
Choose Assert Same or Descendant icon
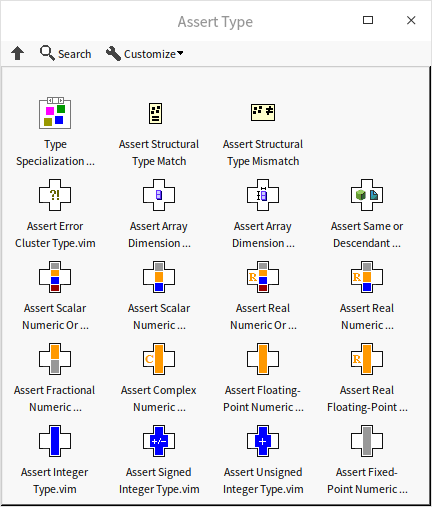tap(367, 195)
